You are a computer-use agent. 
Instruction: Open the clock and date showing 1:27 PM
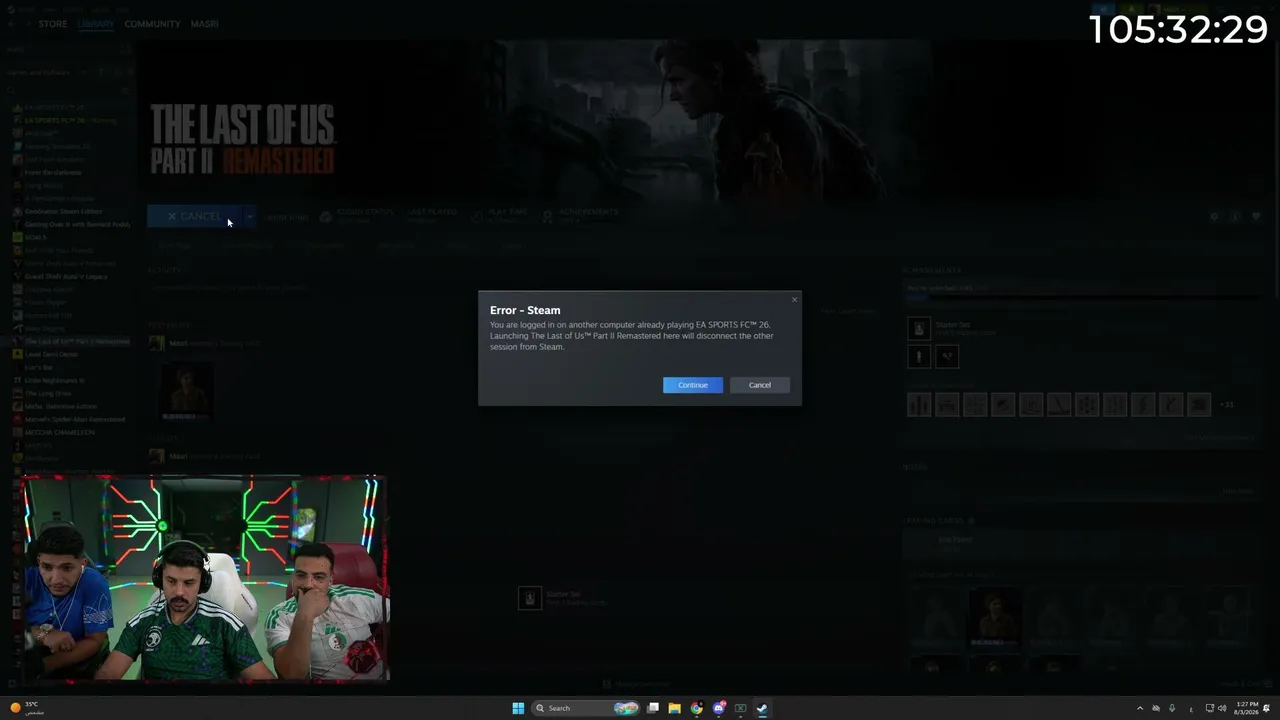coord(1246,708)
